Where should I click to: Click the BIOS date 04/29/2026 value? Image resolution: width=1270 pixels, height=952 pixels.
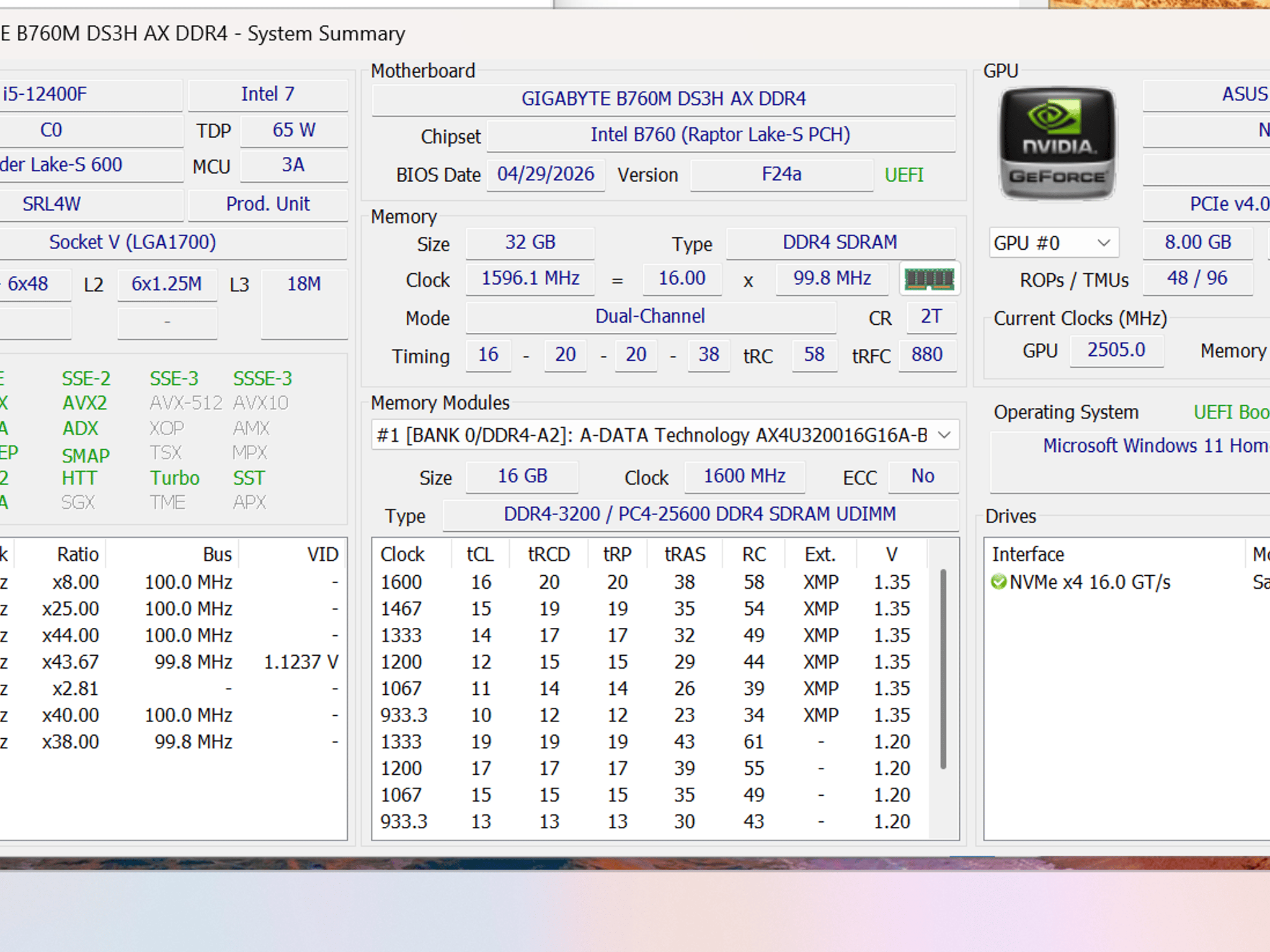[x=546, y=174]
